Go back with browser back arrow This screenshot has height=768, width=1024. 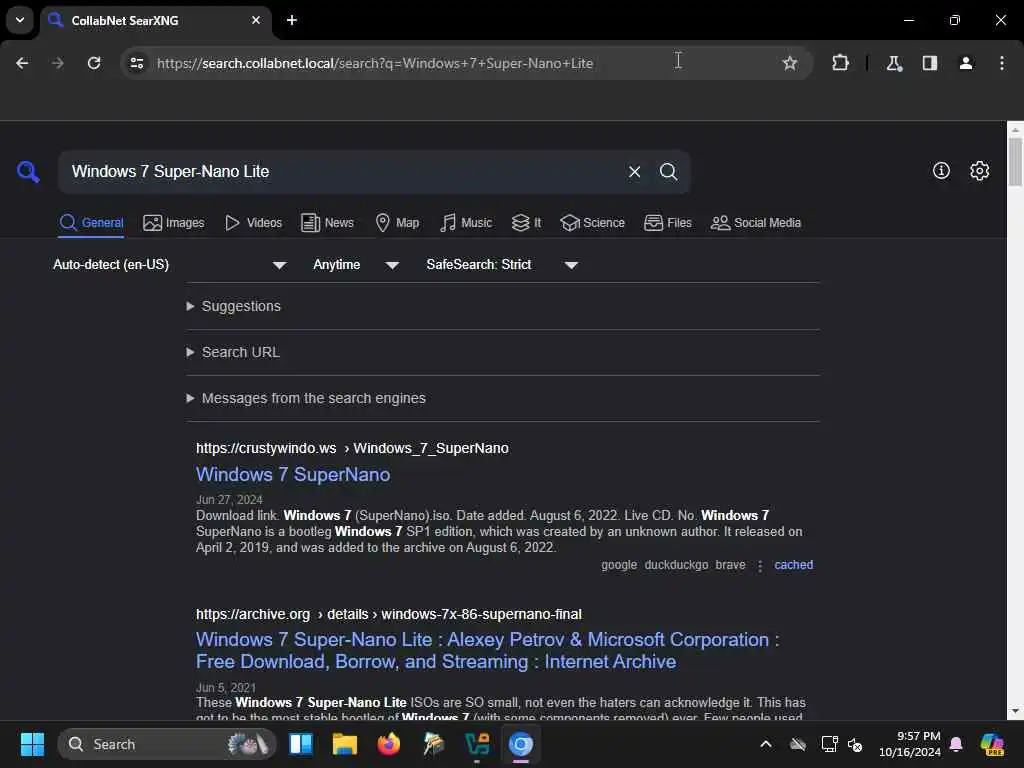coord(22,63)
